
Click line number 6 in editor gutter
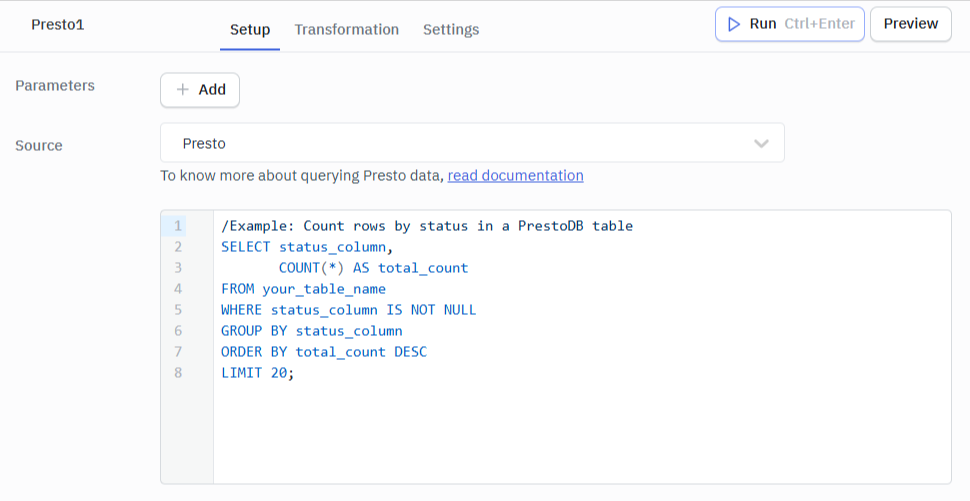pyautogui.click(x=178, y=331)
